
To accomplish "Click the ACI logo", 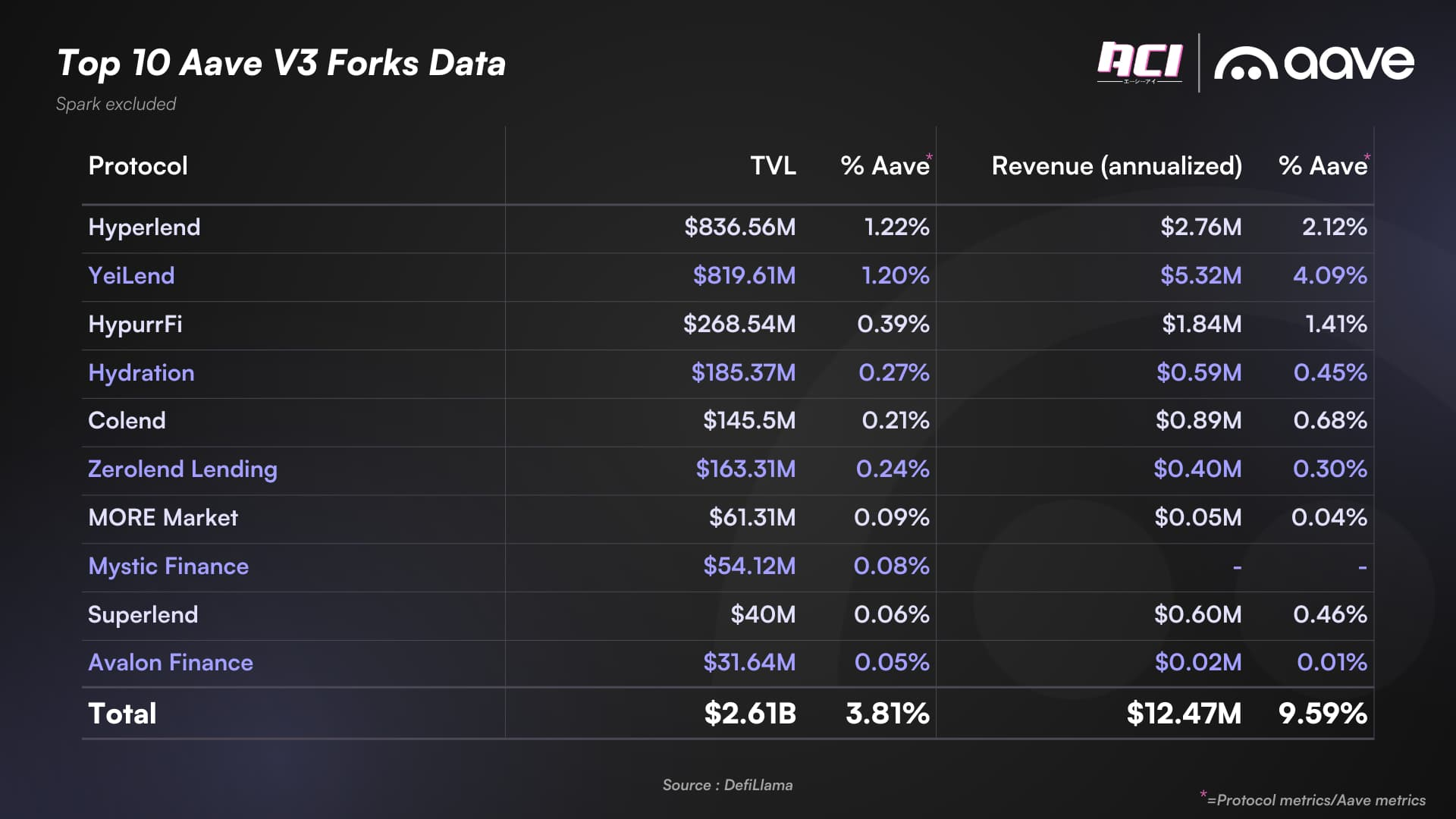I will (x=1139, y=62).
